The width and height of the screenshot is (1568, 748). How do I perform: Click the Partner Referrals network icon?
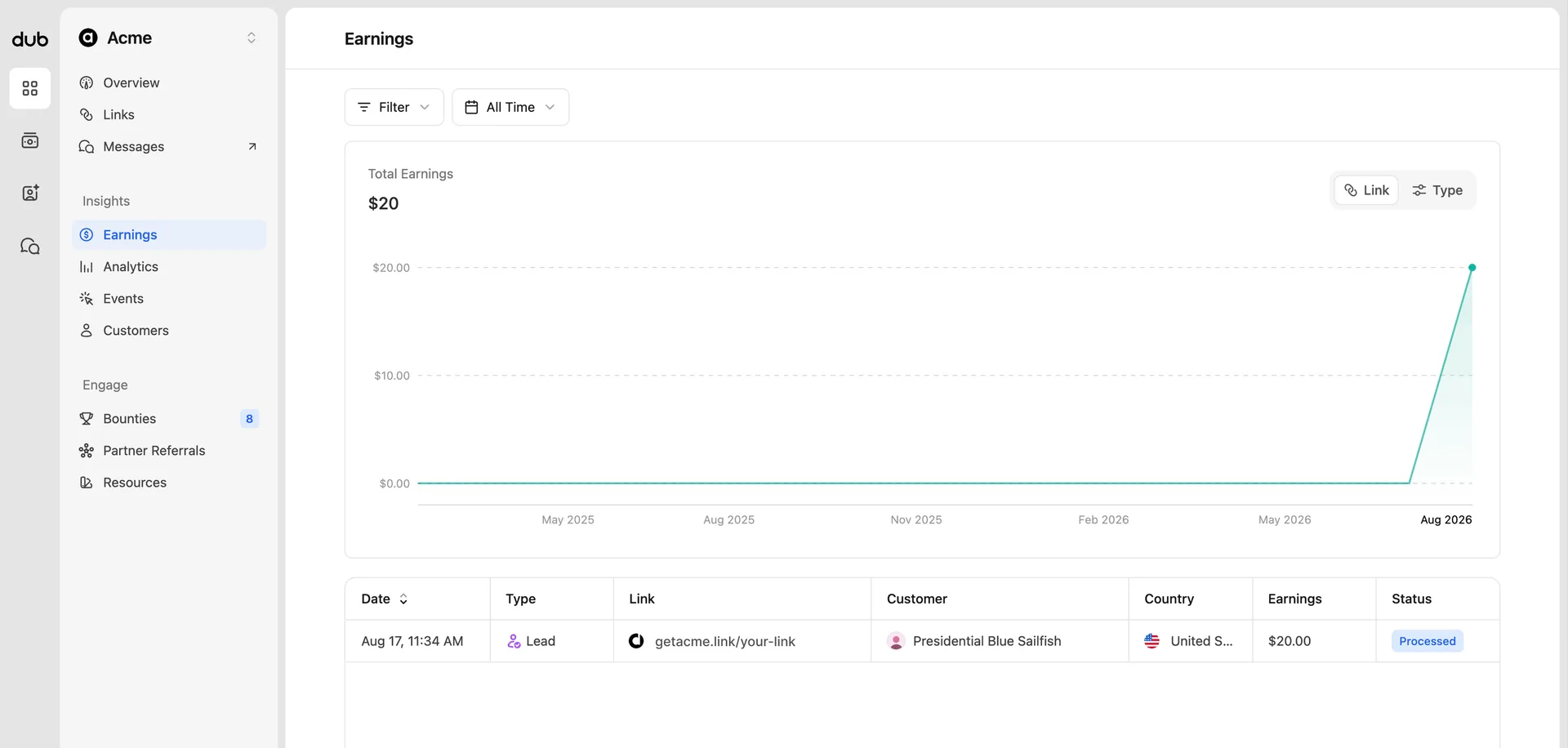86,451
